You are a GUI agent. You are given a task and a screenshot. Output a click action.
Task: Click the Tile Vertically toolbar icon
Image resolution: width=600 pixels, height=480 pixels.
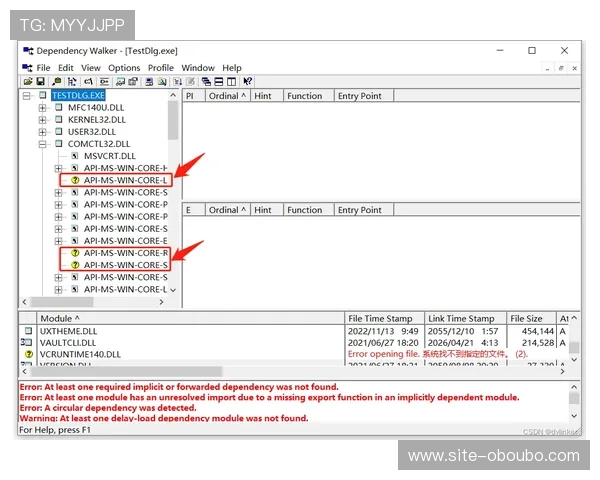pyautogui.click(x=231, y=81)
